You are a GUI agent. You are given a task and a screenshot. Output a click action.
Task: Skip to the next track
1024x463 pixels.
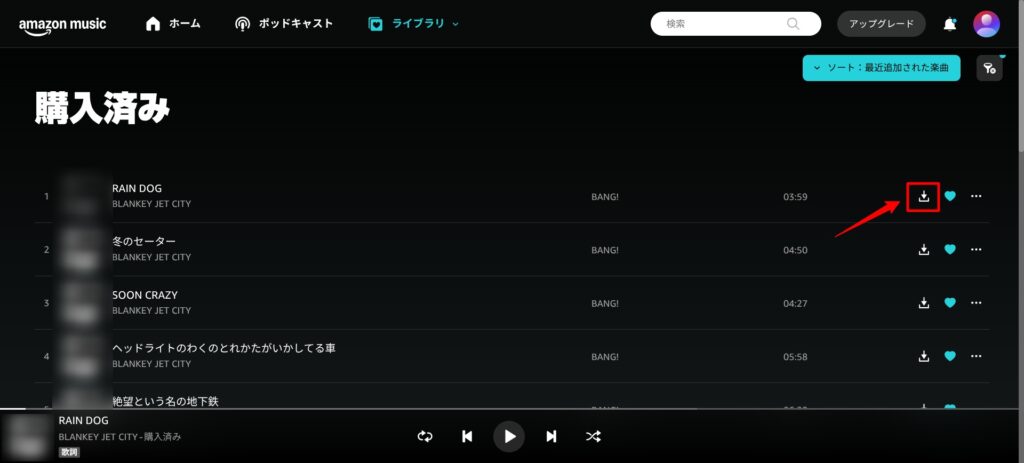[x=551, y=436]
